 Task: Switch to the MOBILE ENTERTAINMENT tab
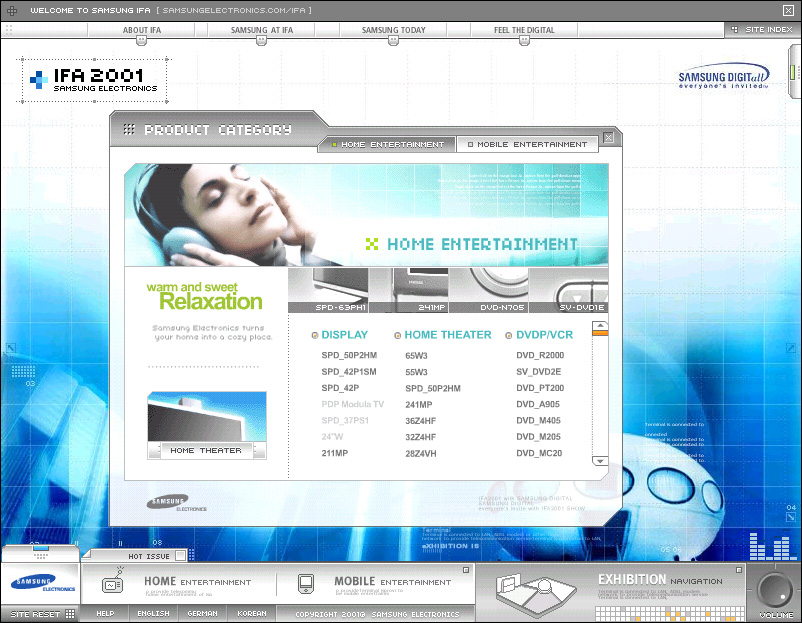pos(527,145)
